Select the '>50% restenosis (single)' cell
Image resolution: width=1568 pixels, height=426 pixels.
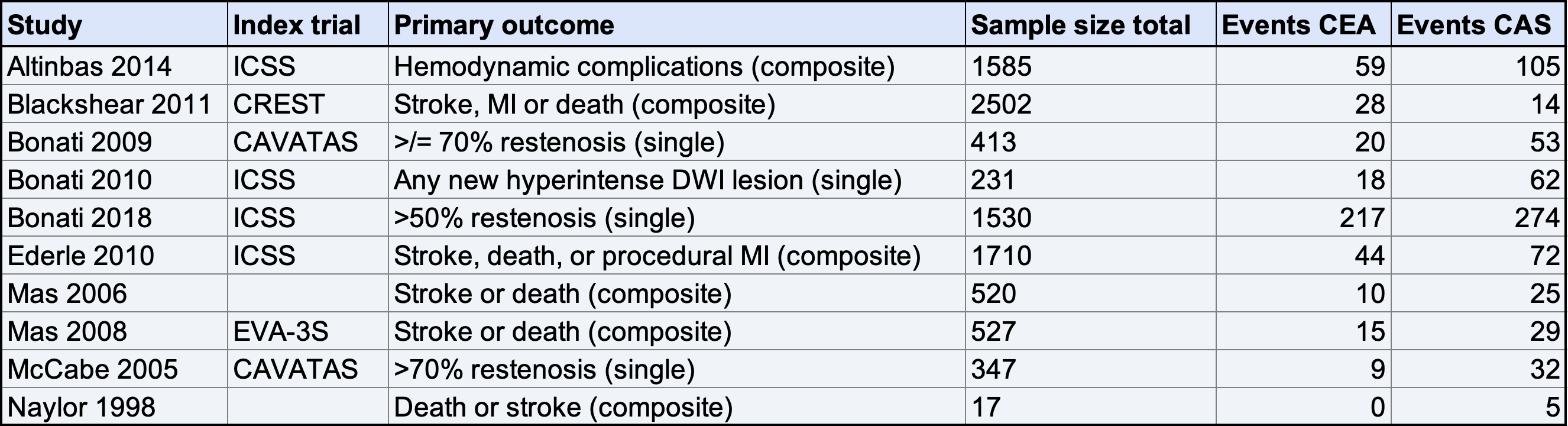coord(677,218)
